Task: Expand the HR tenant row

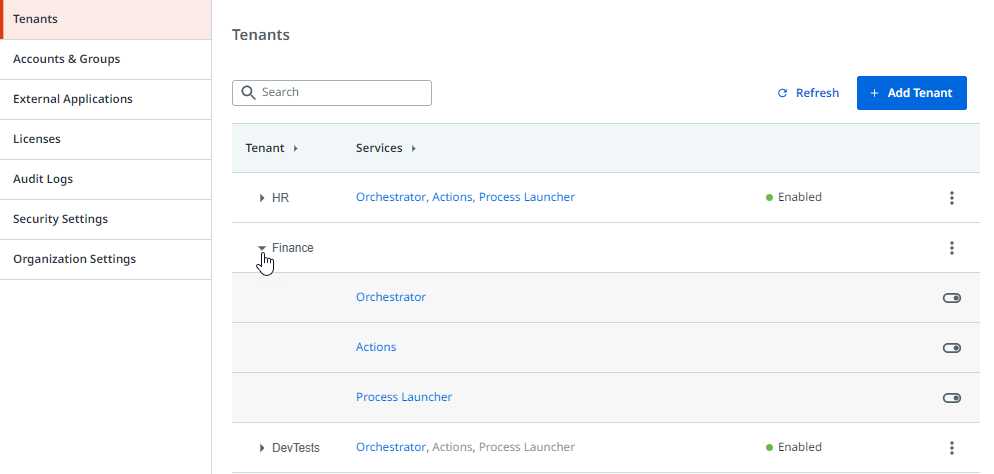Action: point(262,198)
